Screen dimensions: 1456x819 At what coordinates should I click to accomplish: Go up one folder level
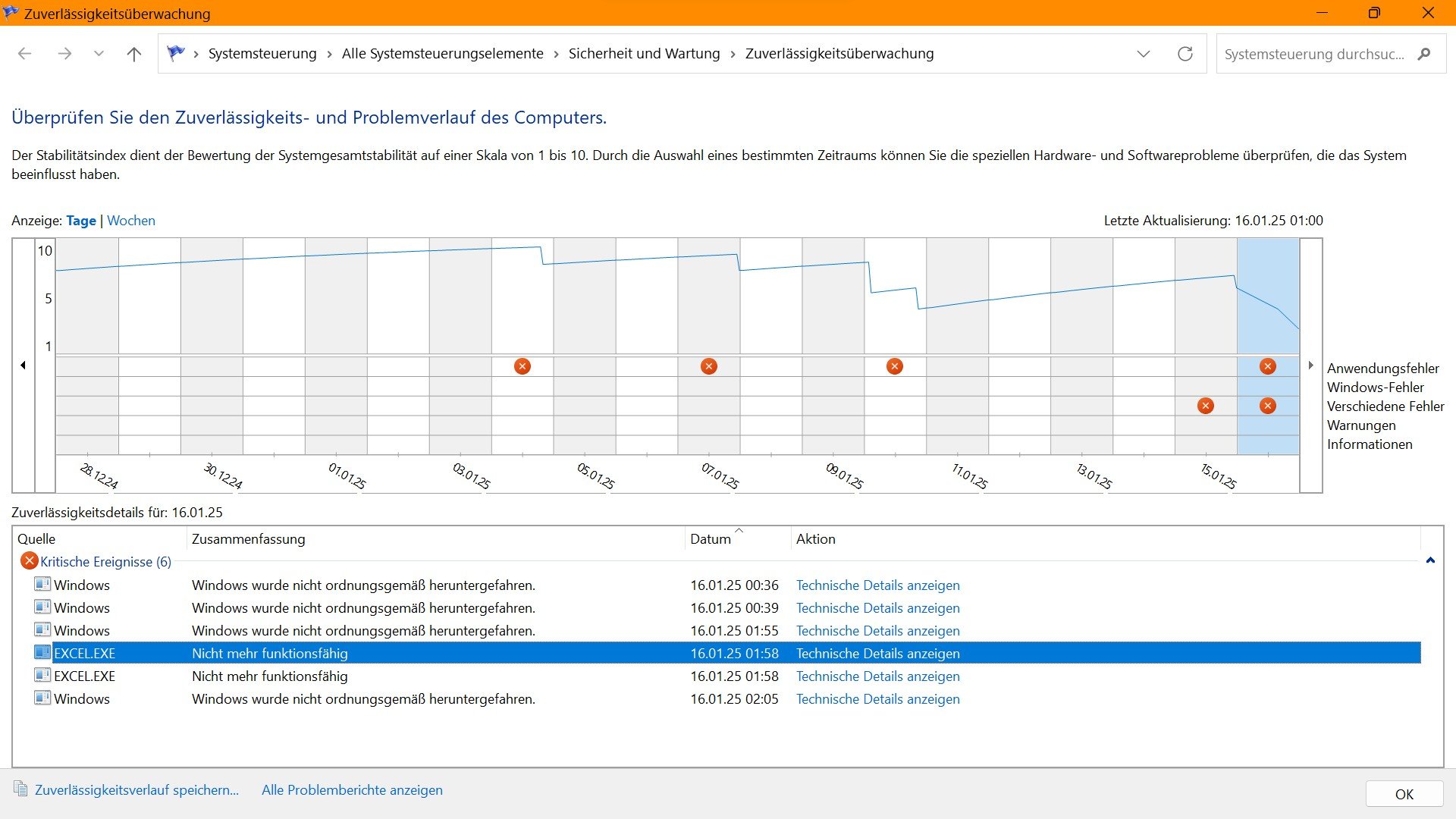tap(134, 54)
